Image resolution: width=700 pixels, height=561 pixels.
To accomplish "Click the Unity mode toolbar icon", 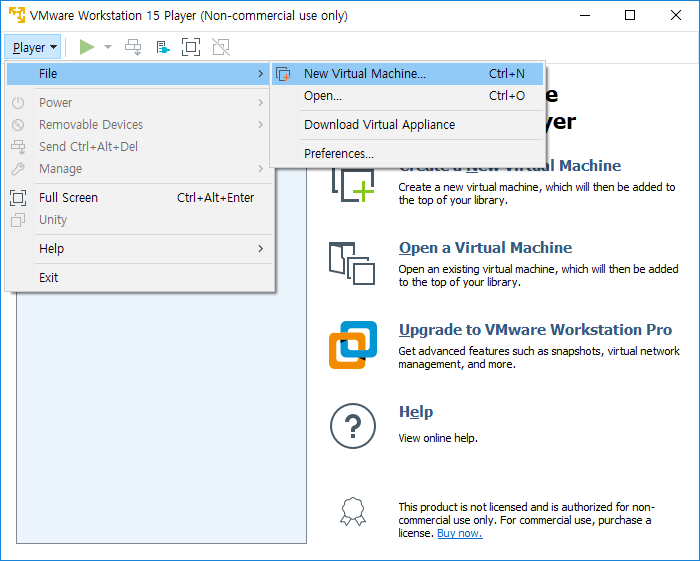I will coord(221,47).
